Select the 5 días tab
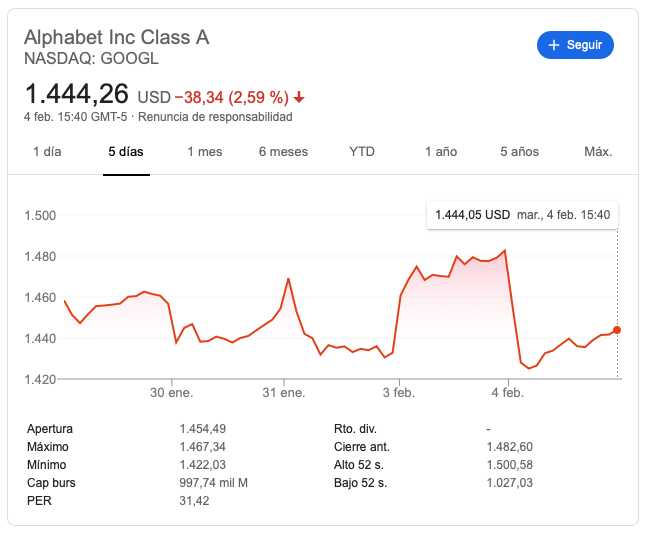The width and height of the screenshot is (646, 534). click(126, 152)
